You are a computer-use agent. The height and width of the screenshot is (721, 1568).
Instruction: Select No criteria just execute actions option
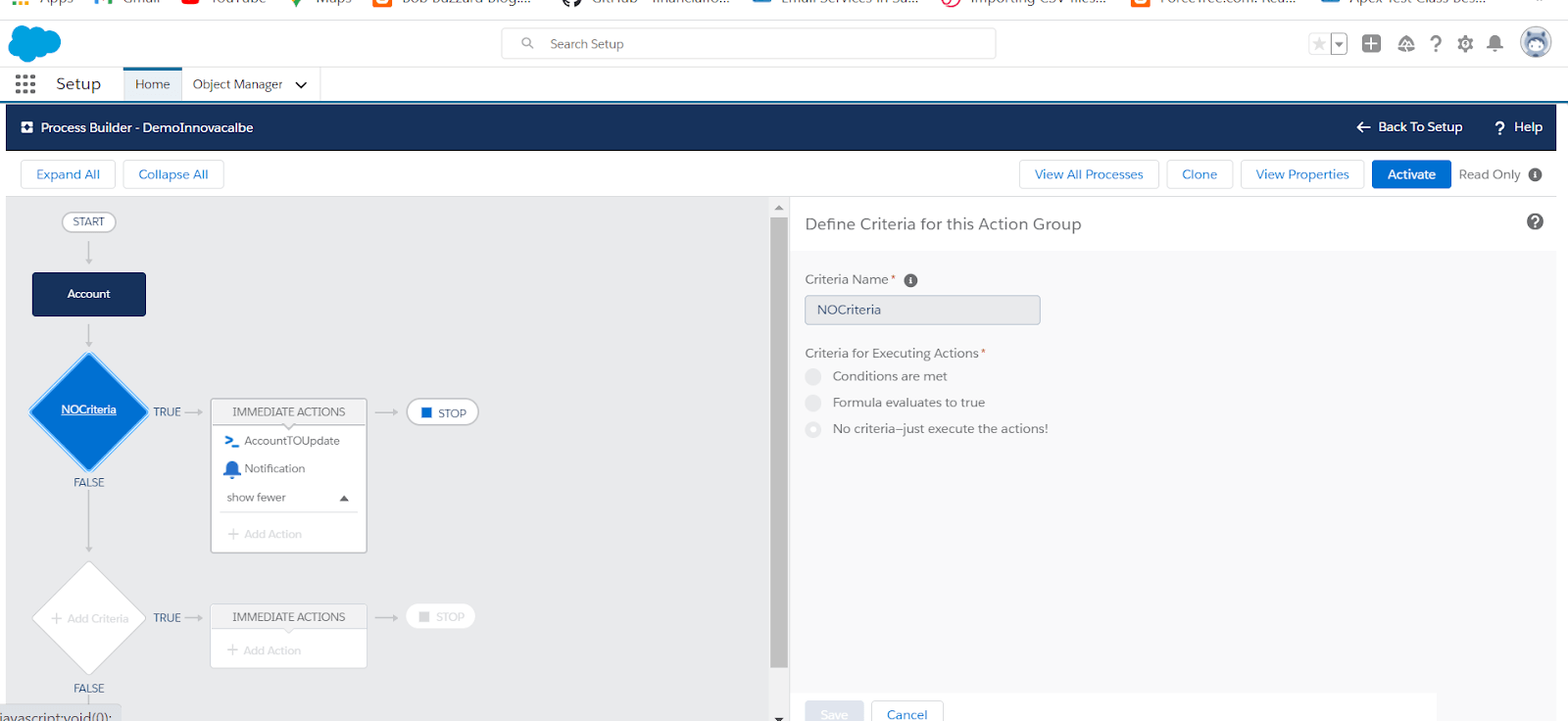pos(813,429)
